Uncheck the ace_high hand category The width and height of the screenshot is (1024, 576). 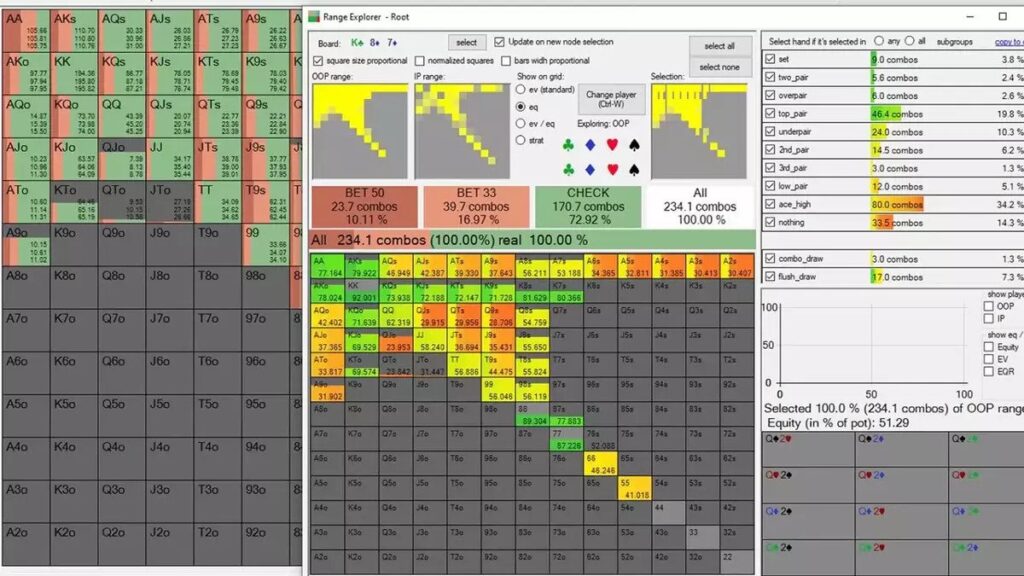click(772, 204)
